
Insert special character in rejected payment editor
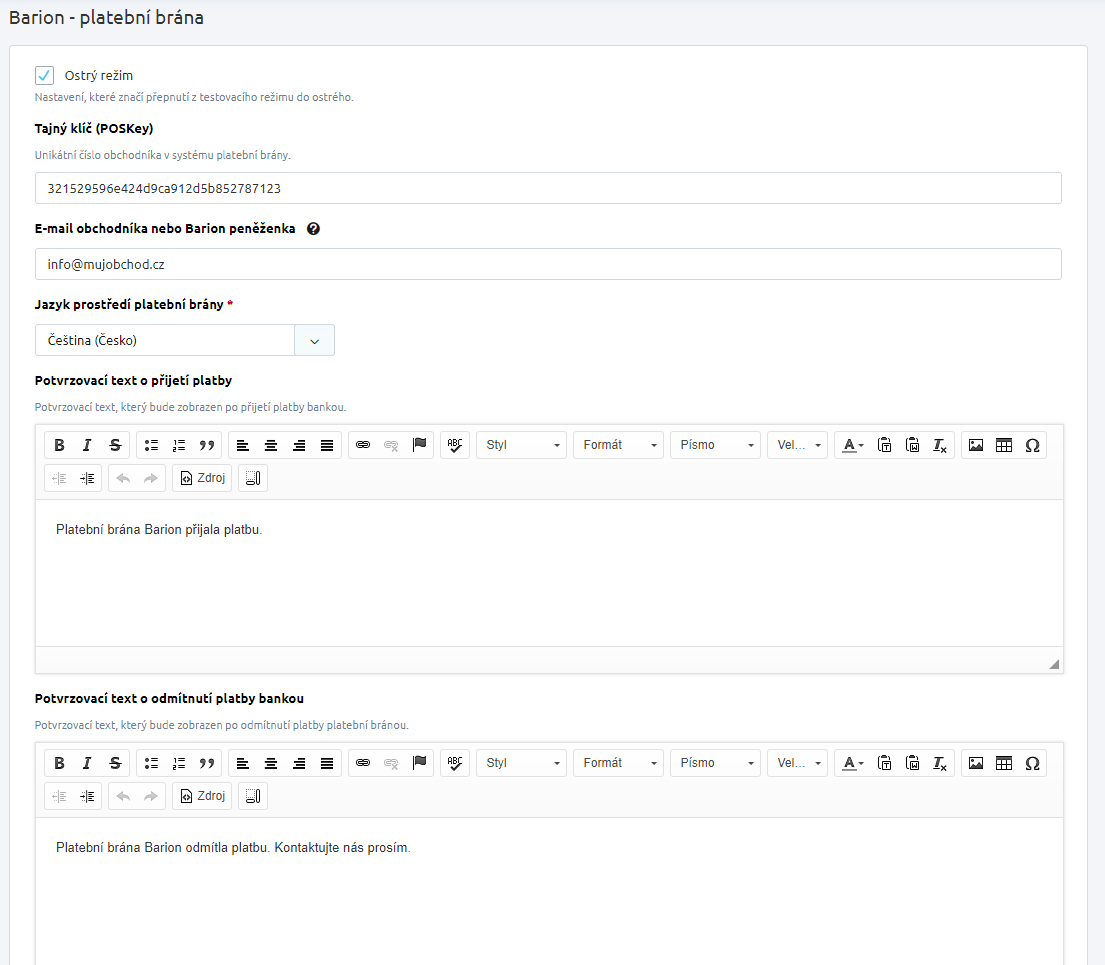pos(1032,763)
